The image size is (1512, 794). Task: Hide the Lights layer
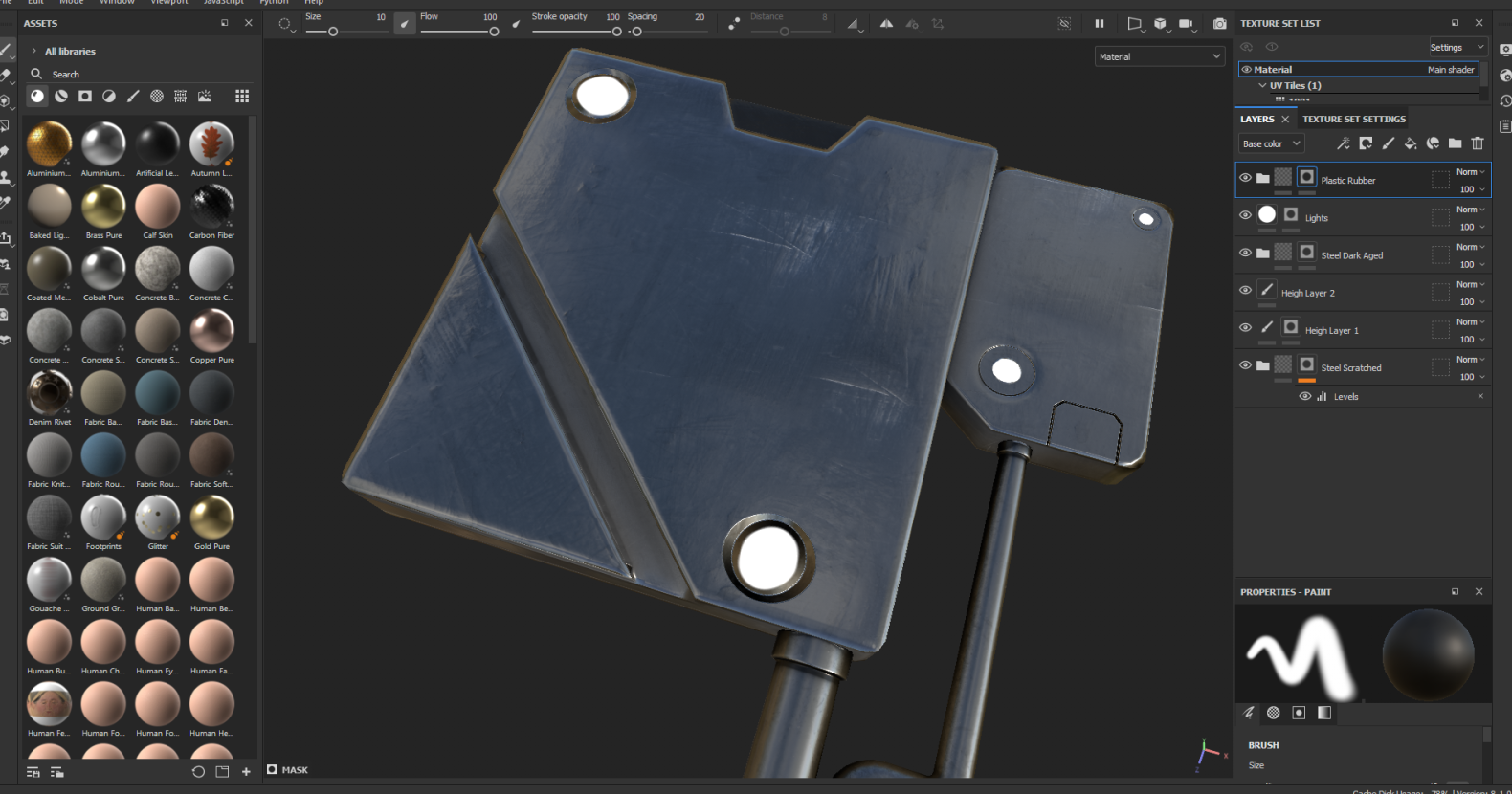point(1245,215)
